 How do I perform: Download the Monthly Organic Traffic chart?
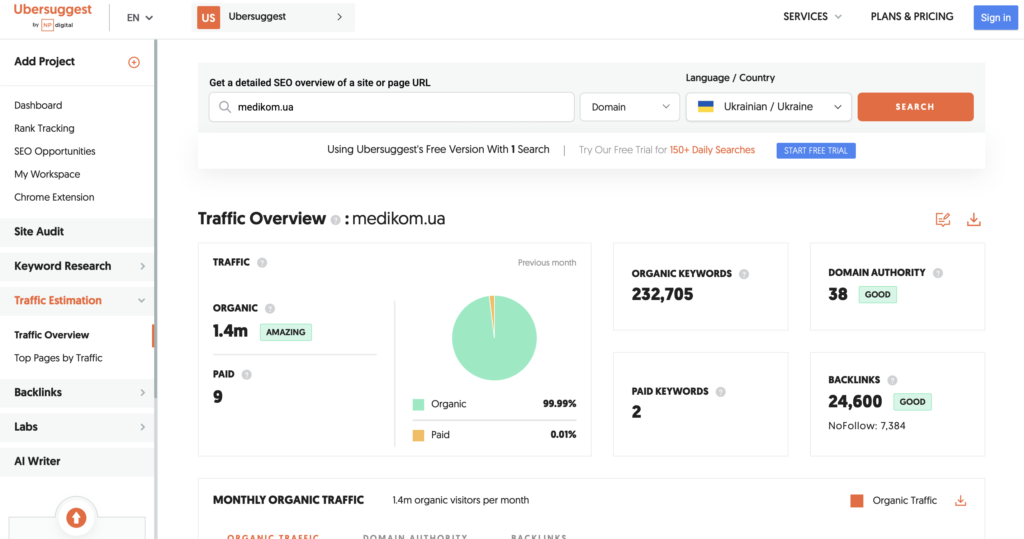click(961, 500)
